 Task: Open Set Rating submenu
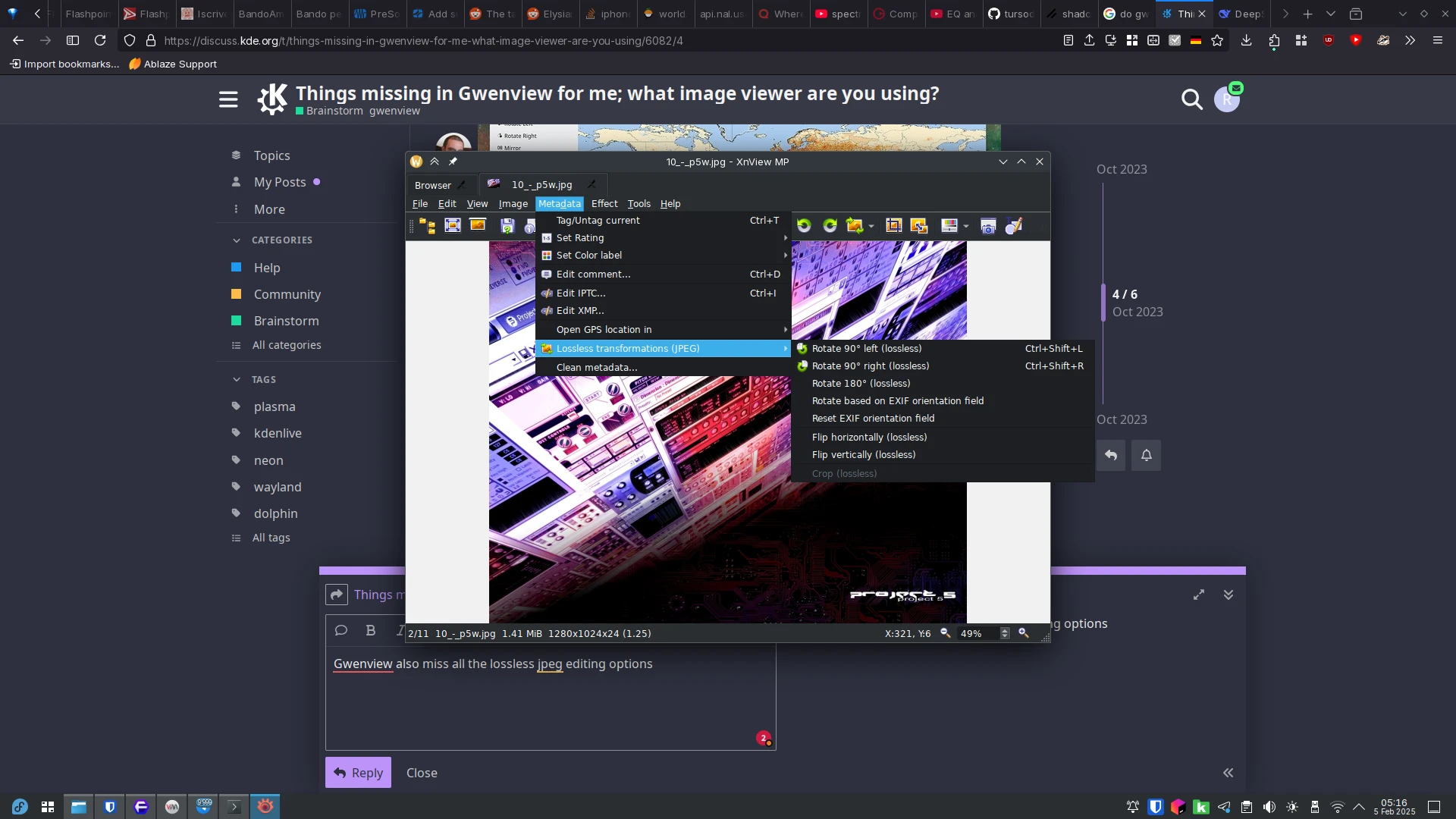tap(664, 237)
